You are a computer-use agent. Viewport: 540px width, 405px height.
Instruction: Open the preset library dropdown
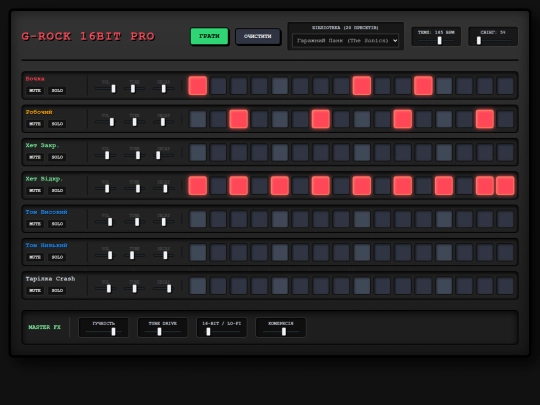click(x=345, y=41)
